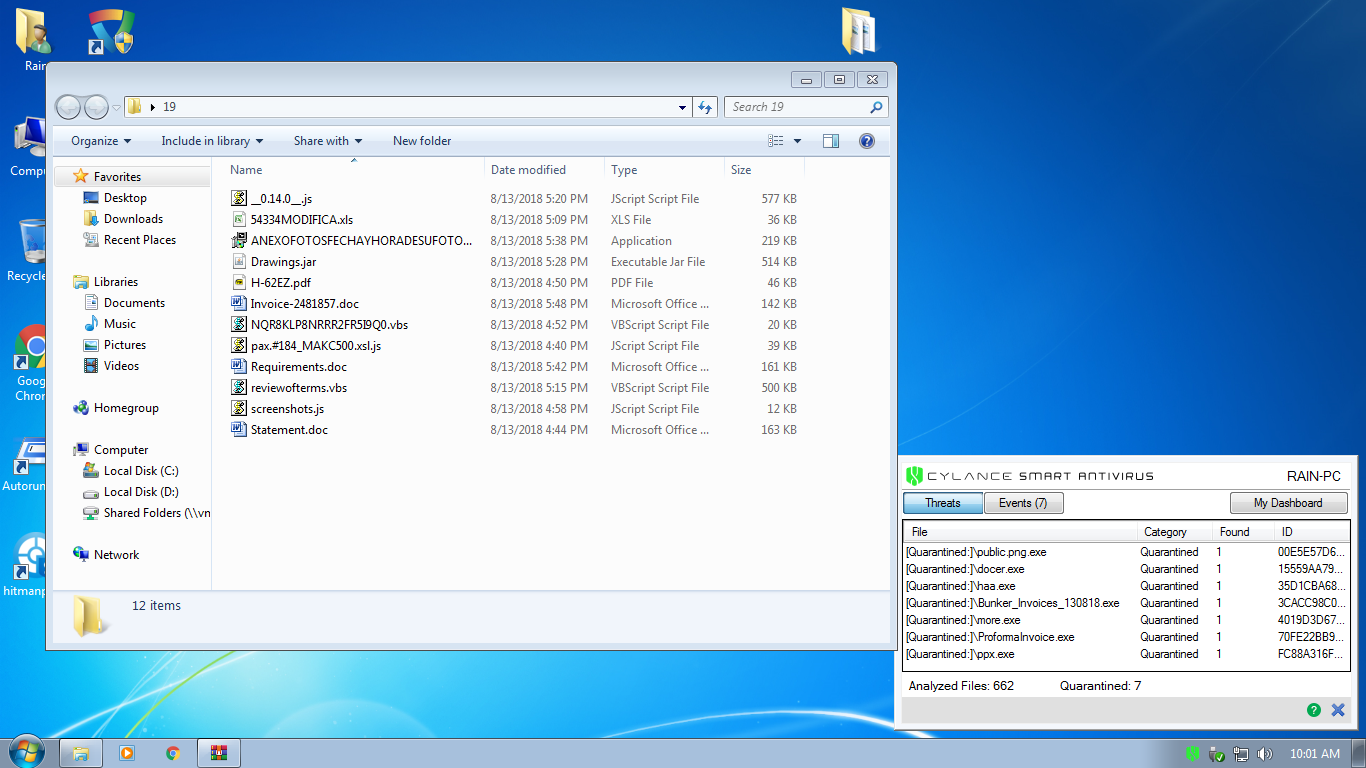Click the New folder button
The width and height of the screenshot is (1366, 768).
click(x=422, y=141)
